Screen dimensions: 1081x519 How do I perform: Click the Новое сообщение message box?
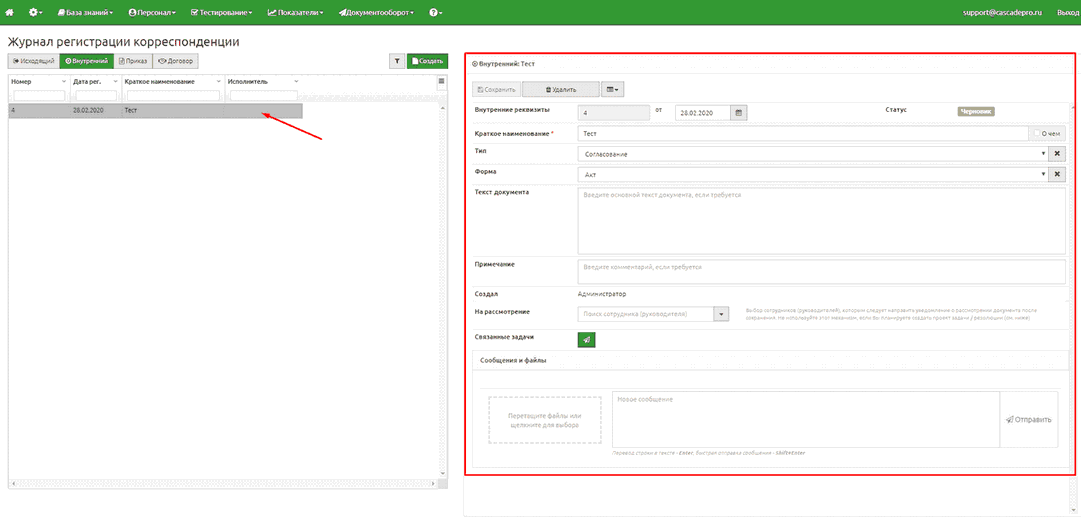click(x=805, y=420)
